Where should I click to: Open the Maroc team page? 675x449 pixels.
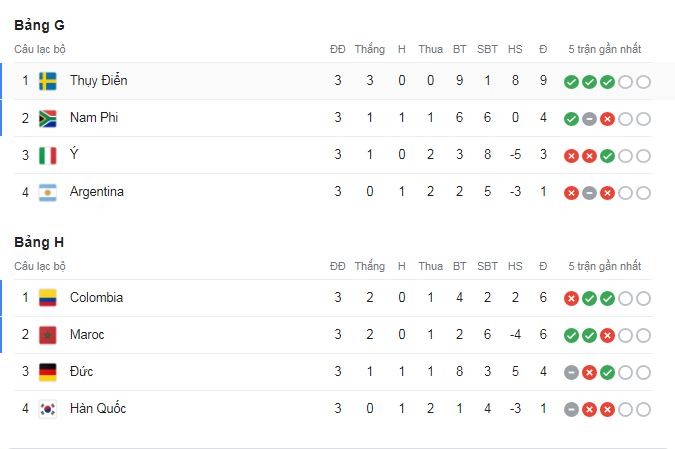[x=87, y=335]
